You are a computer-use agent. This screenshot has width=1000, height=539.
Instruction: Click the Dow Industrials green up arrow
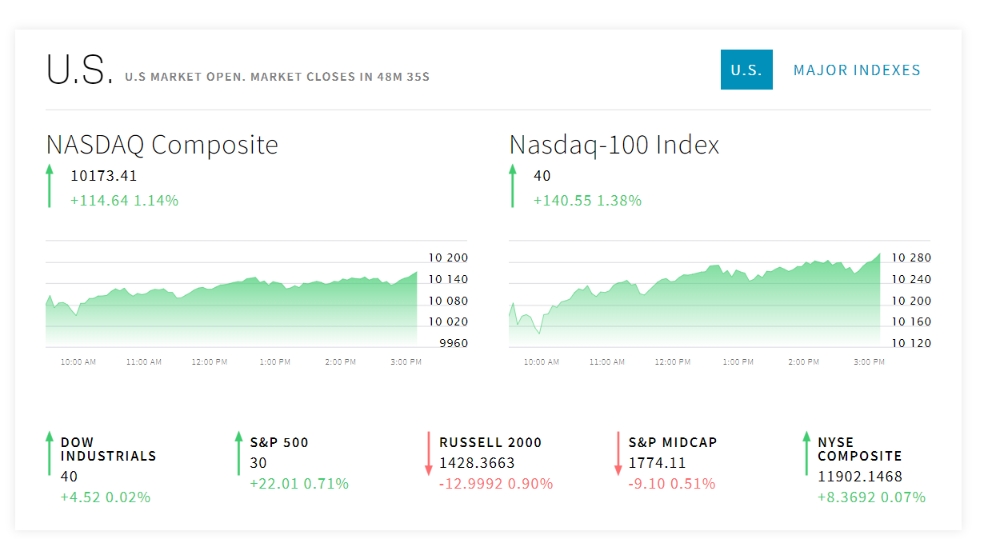pos(49,453)
